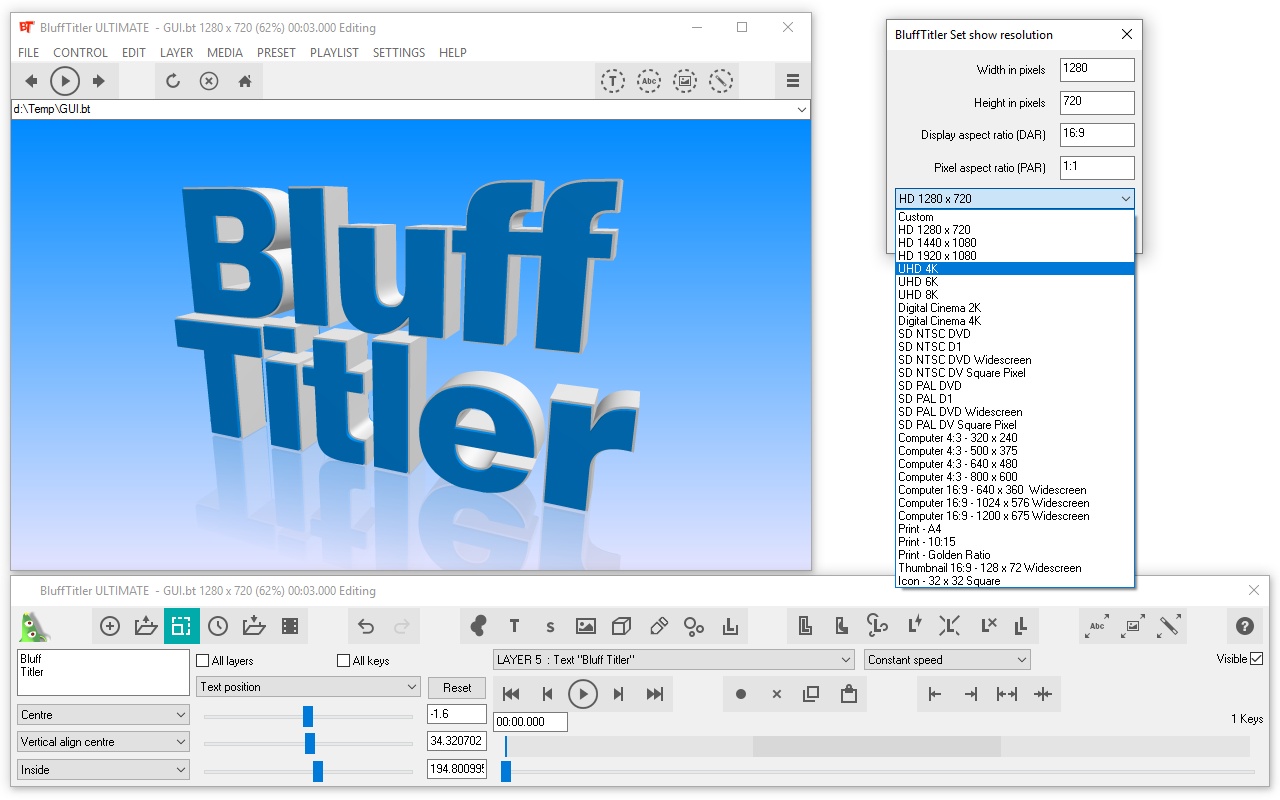Open the MEDIA menu
1280x800 pixels.
(x=225, y=53)
